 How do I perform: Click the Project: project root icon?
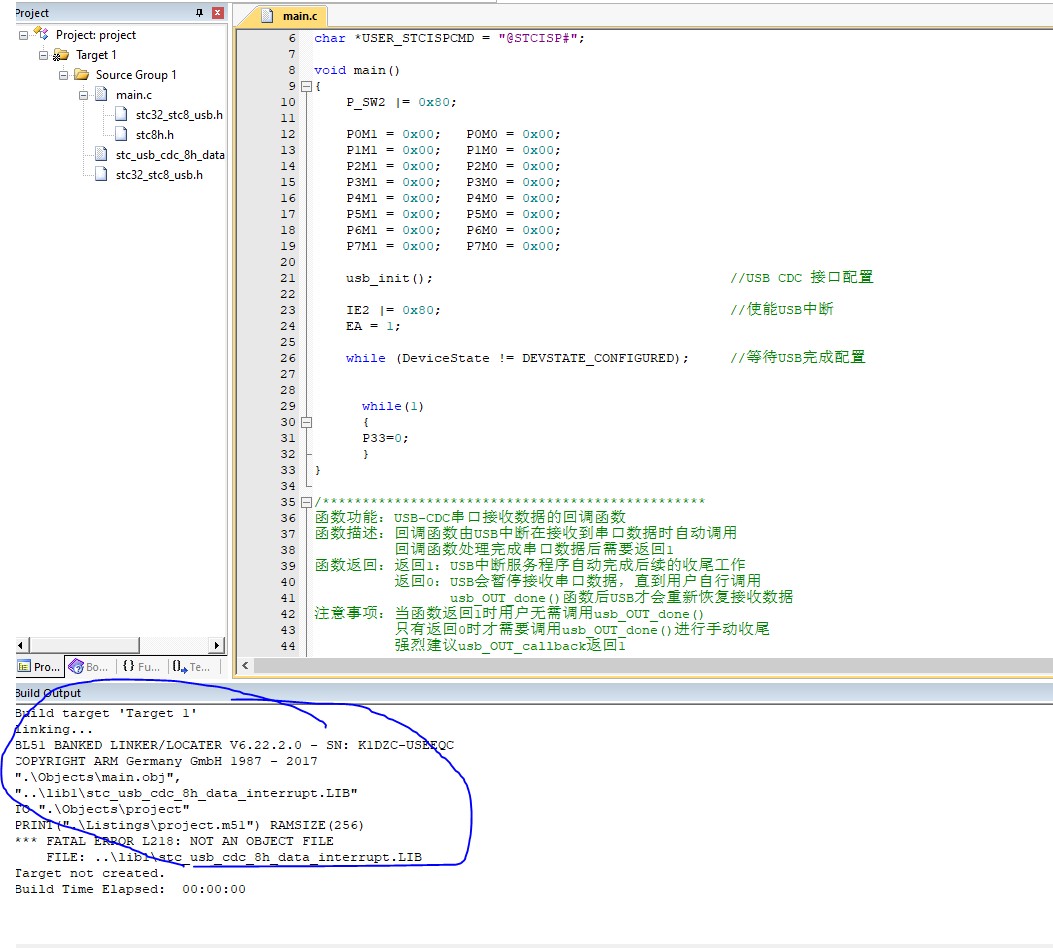tap(41, 34)
